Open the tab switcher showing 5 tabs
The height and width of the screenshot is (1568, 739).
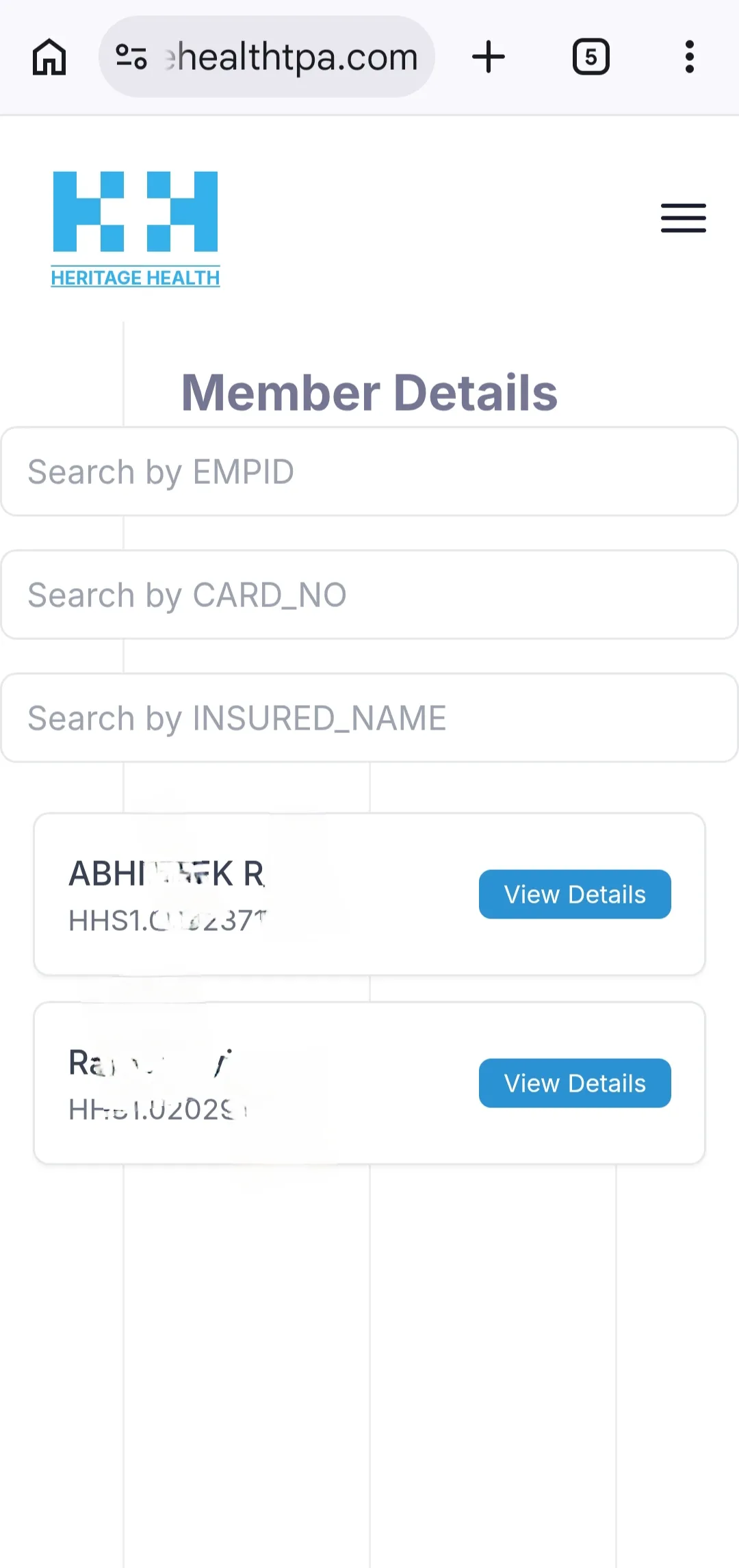(x=591, y=57)
